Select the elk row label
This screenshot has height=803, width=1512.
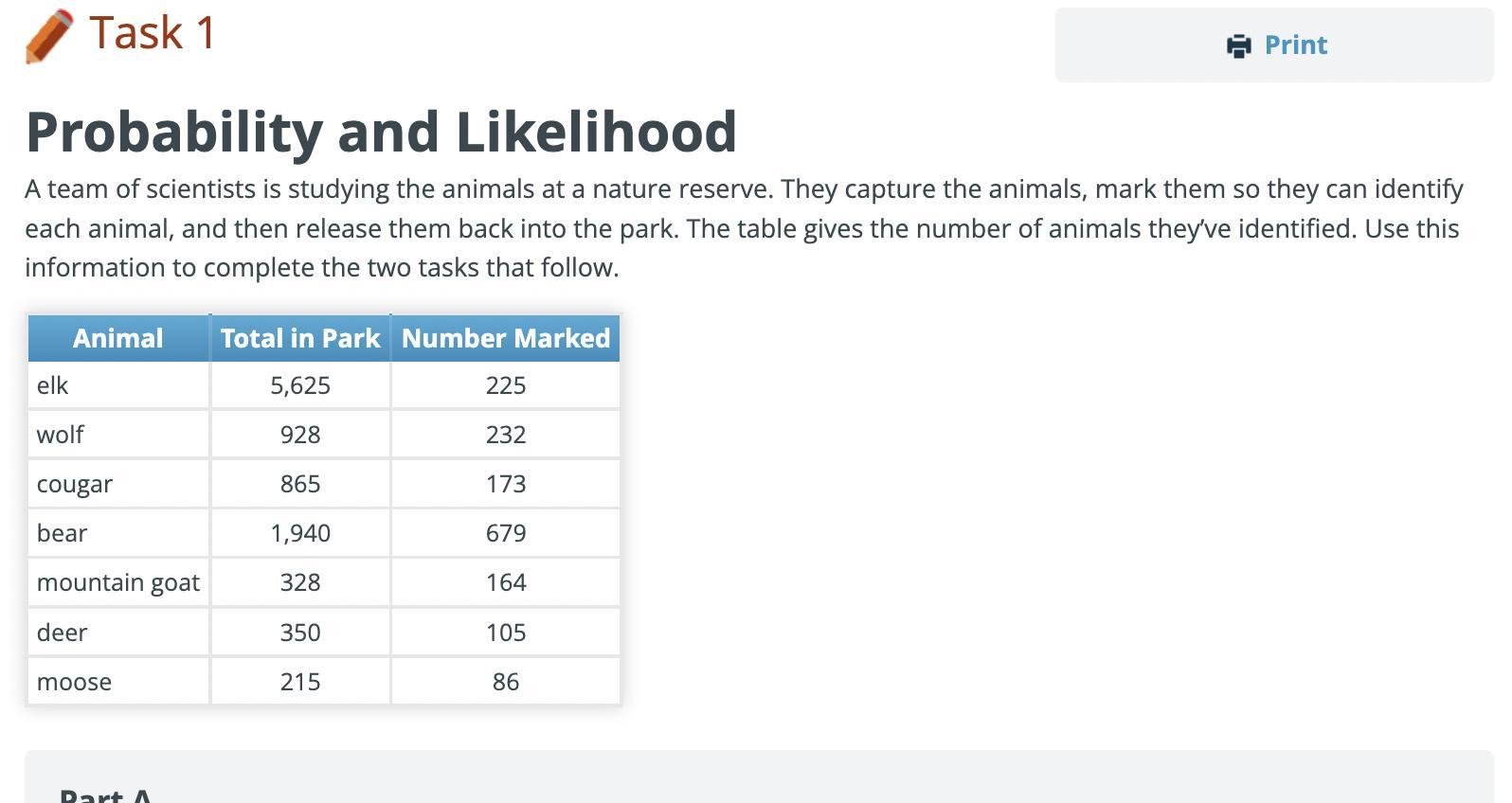pyautogui.click(x=53, y=385)
